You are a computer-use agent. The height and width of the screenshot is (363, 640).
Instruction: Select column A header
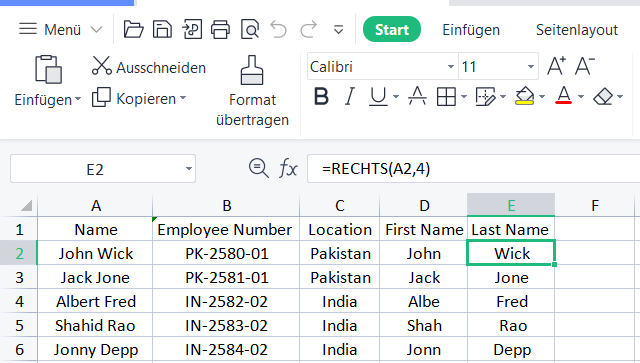(x=95, y=205)
